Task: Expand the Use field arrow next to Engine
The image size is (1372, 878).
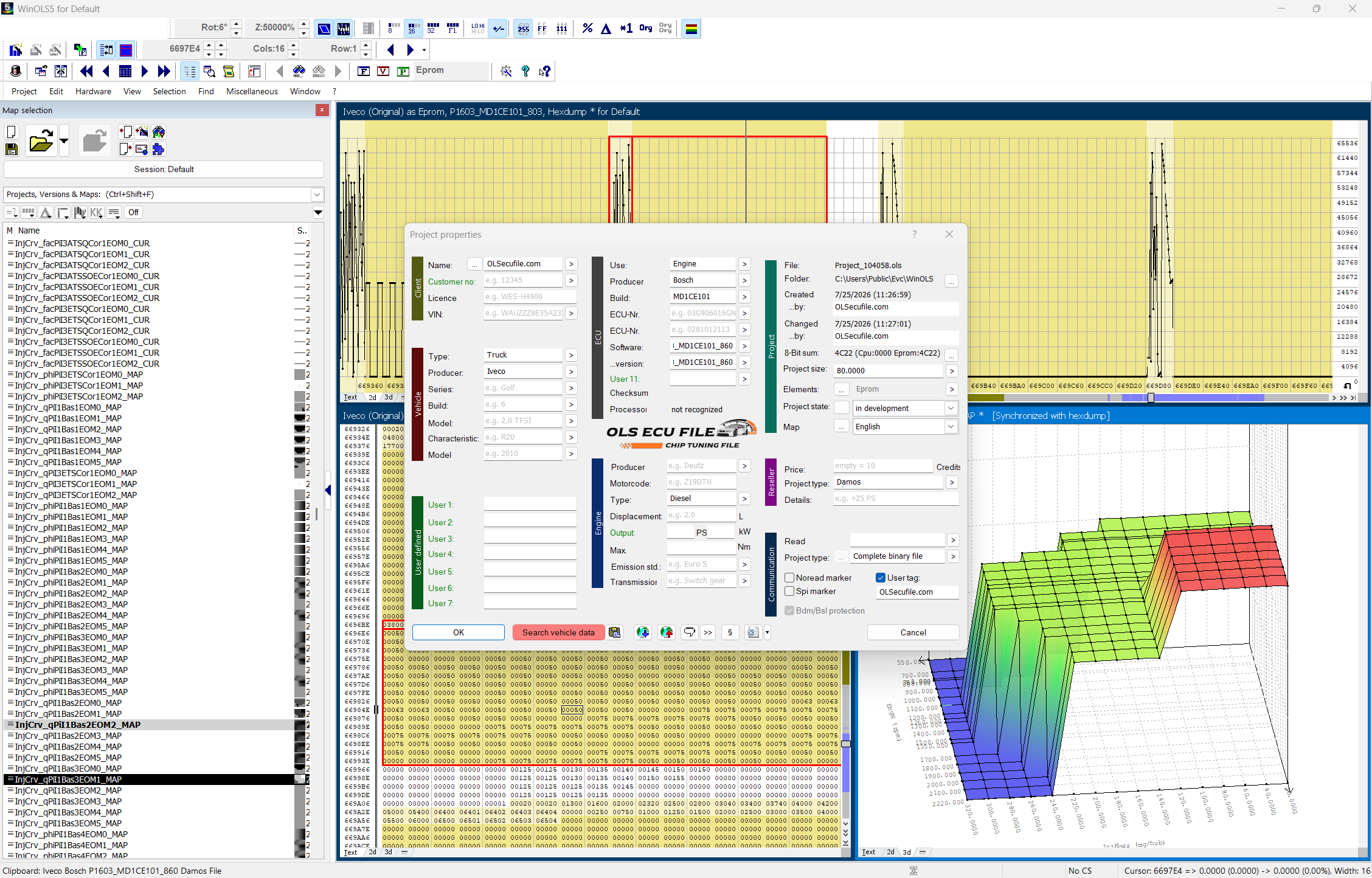Action: (744, 264)
